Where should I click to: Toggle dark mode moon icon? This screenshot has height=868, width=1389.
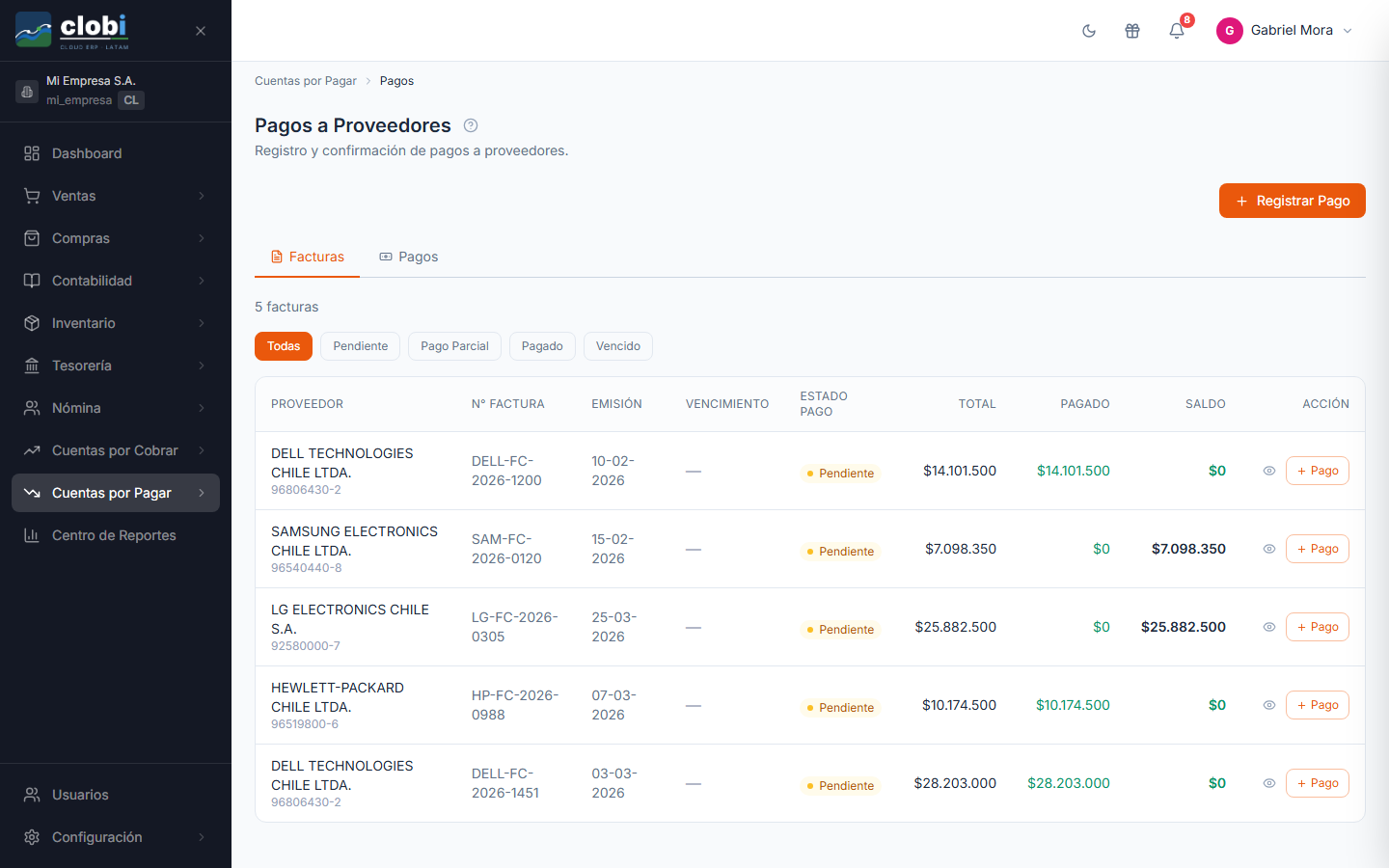(x=1089, y=31)
